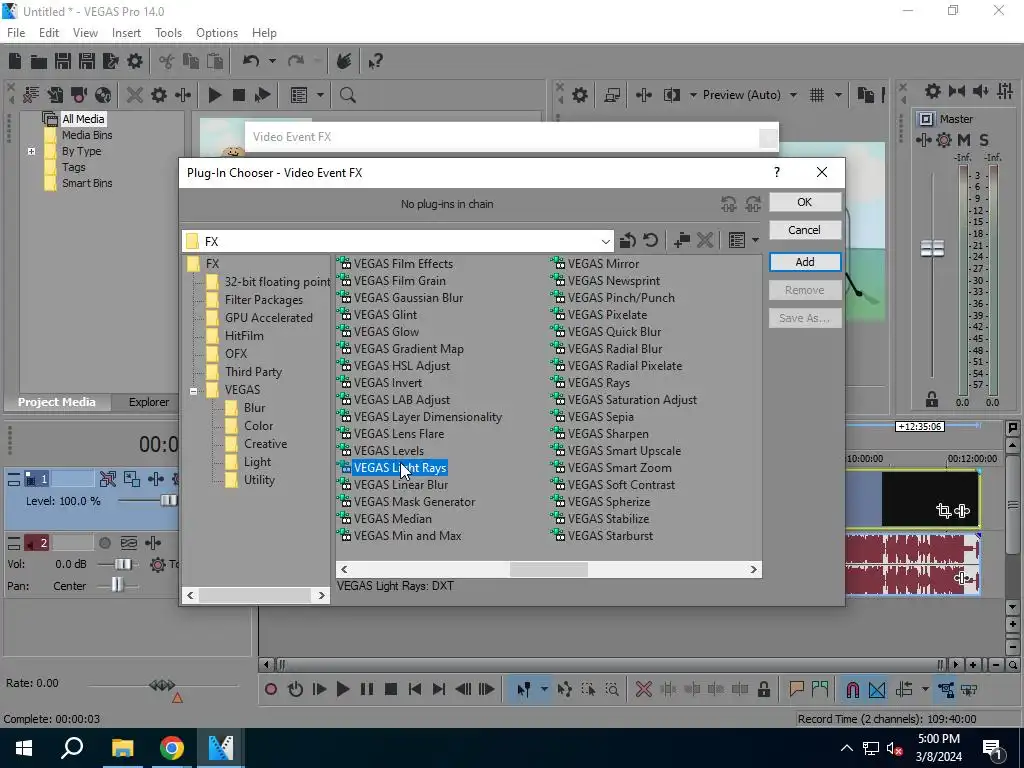Open Project Properties gear in main toolbar
The image size is (1024, 768).
(x=135, y=61)
